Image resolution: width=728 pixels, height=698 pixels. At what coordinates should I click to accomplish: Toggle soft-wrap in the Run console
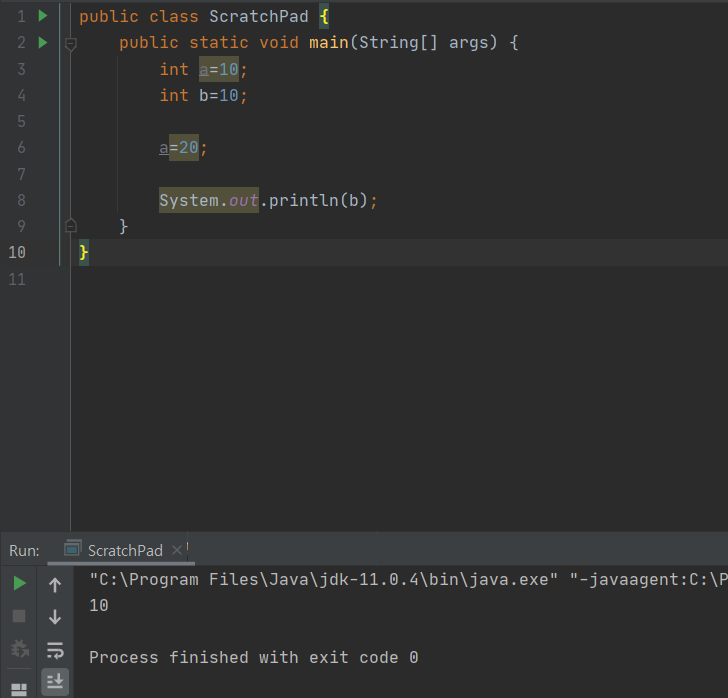tap(55, 650)
